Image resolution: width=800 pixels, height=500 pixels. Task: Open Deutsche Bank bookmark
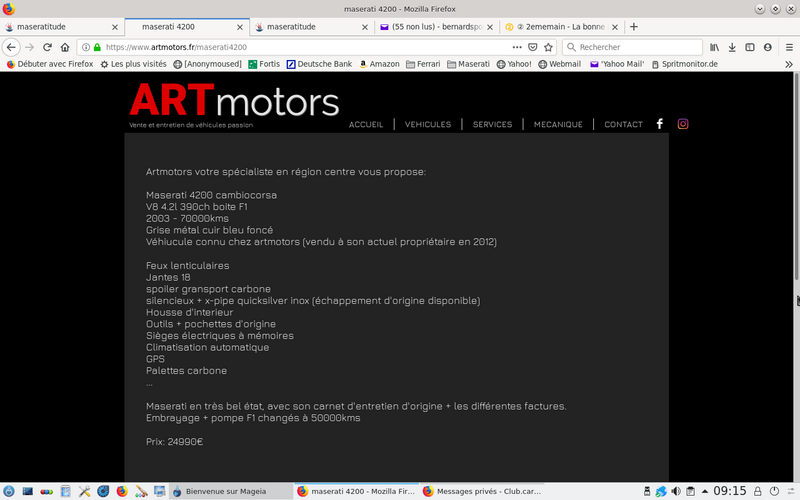(319, 64)
